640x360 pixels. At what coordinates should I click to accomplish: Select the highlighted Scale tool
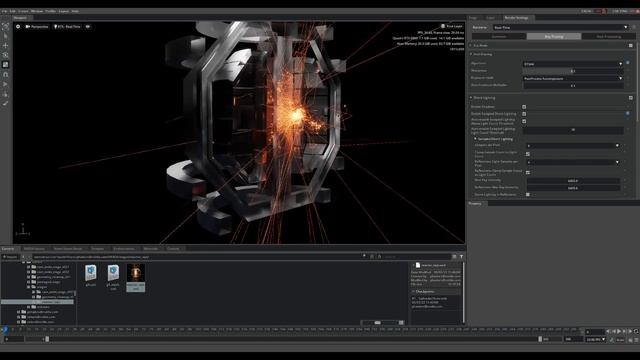[5, 64]
